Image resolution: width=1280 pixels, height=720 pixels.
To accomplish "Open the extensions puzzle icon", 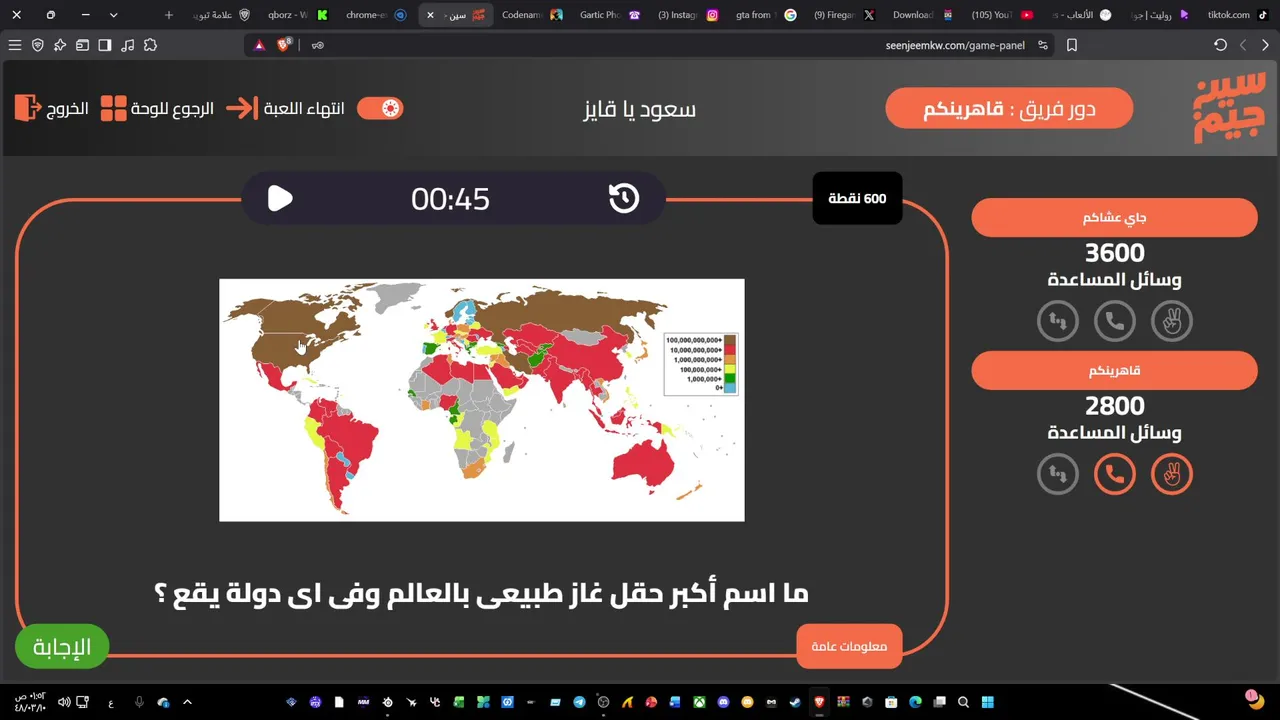I will point(150,45).
